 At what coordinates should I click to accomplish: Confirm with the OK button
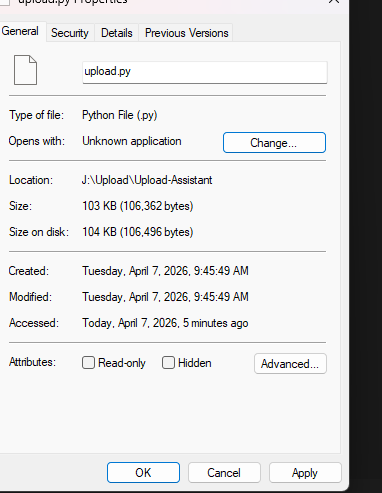(143, 472)
